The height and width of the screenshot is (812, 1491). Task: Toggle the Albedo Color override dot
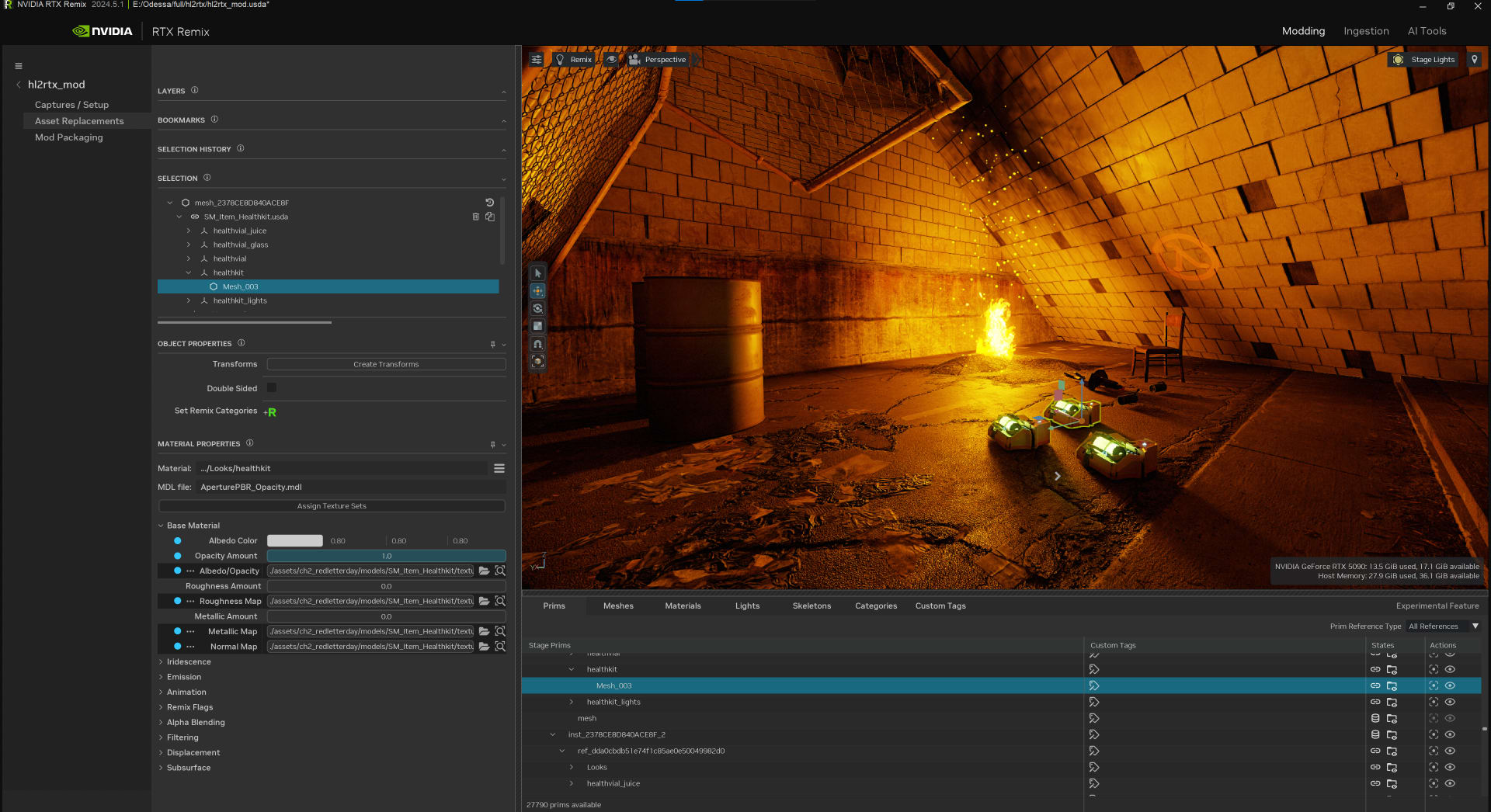click(x=178, y=541)
